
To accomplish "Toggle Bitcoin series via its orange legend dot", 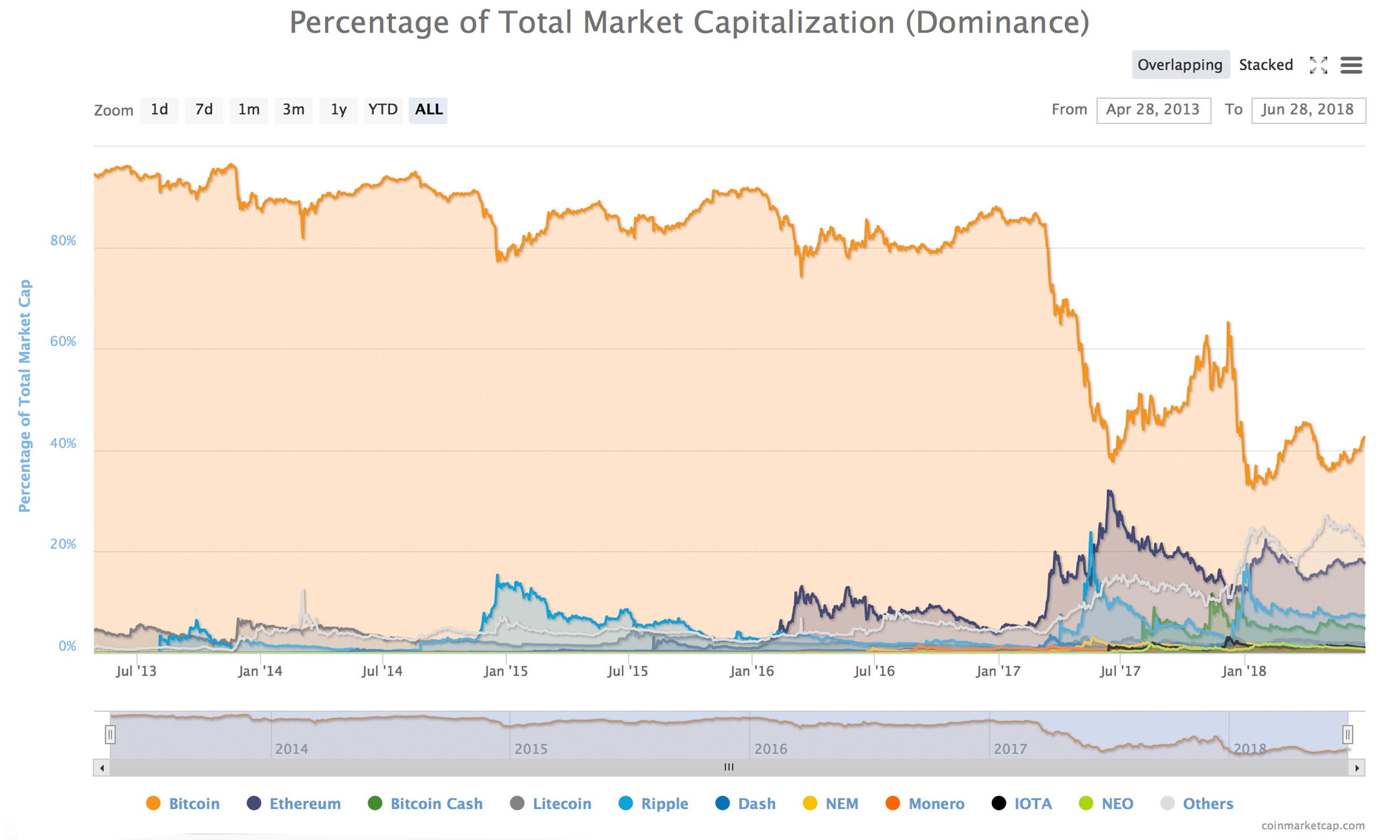I will click(154, 803).
